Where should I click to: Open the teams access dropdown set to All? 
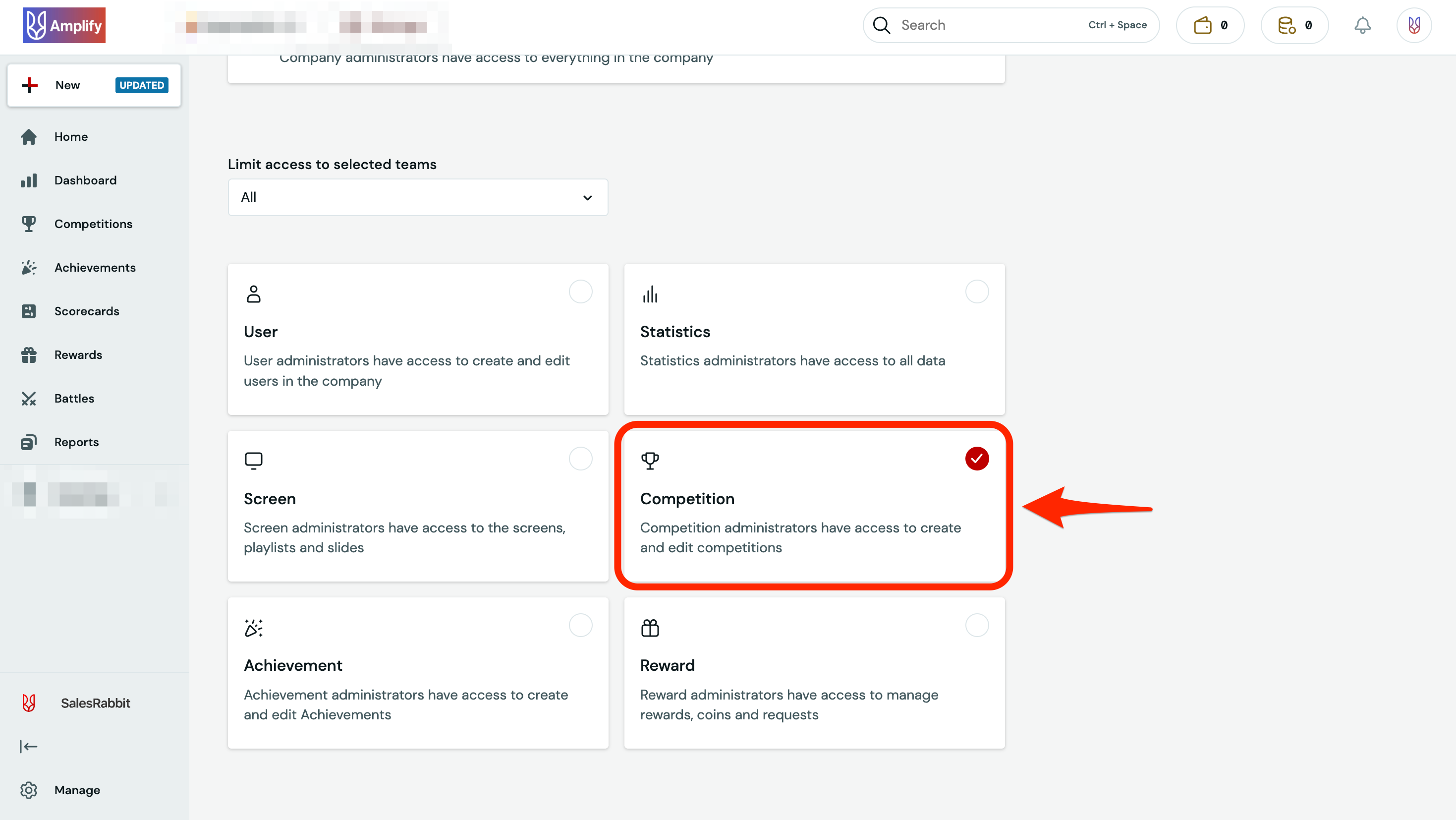click(x=417, y=197)
